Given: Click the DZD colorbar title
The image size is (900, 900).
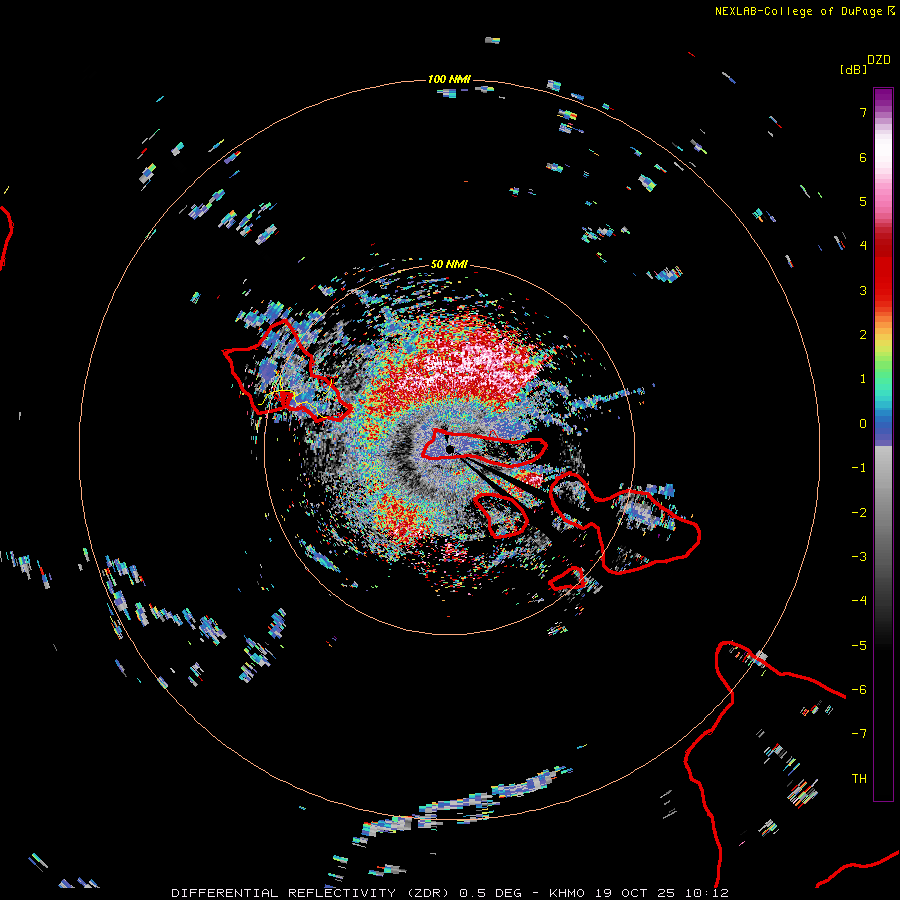Looking at the screenshot, I should (x=879, y=60).
